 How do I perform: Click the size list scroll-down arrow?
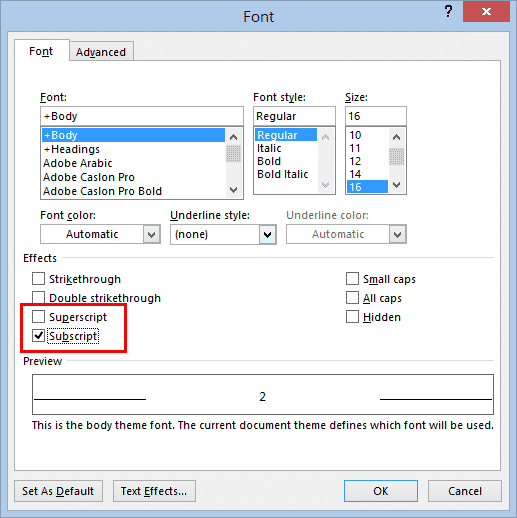point(396,184)
